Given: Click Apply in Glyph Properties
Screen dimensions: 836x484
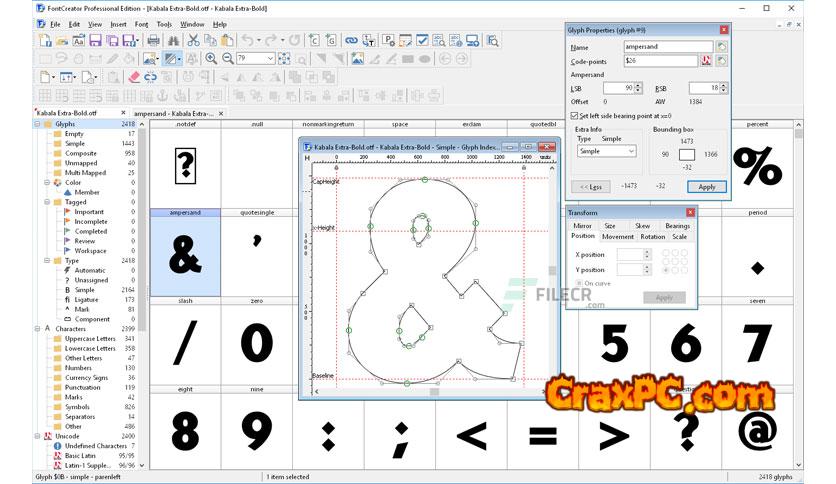Looking at the screenshot, I should click(x=707, y=186).
